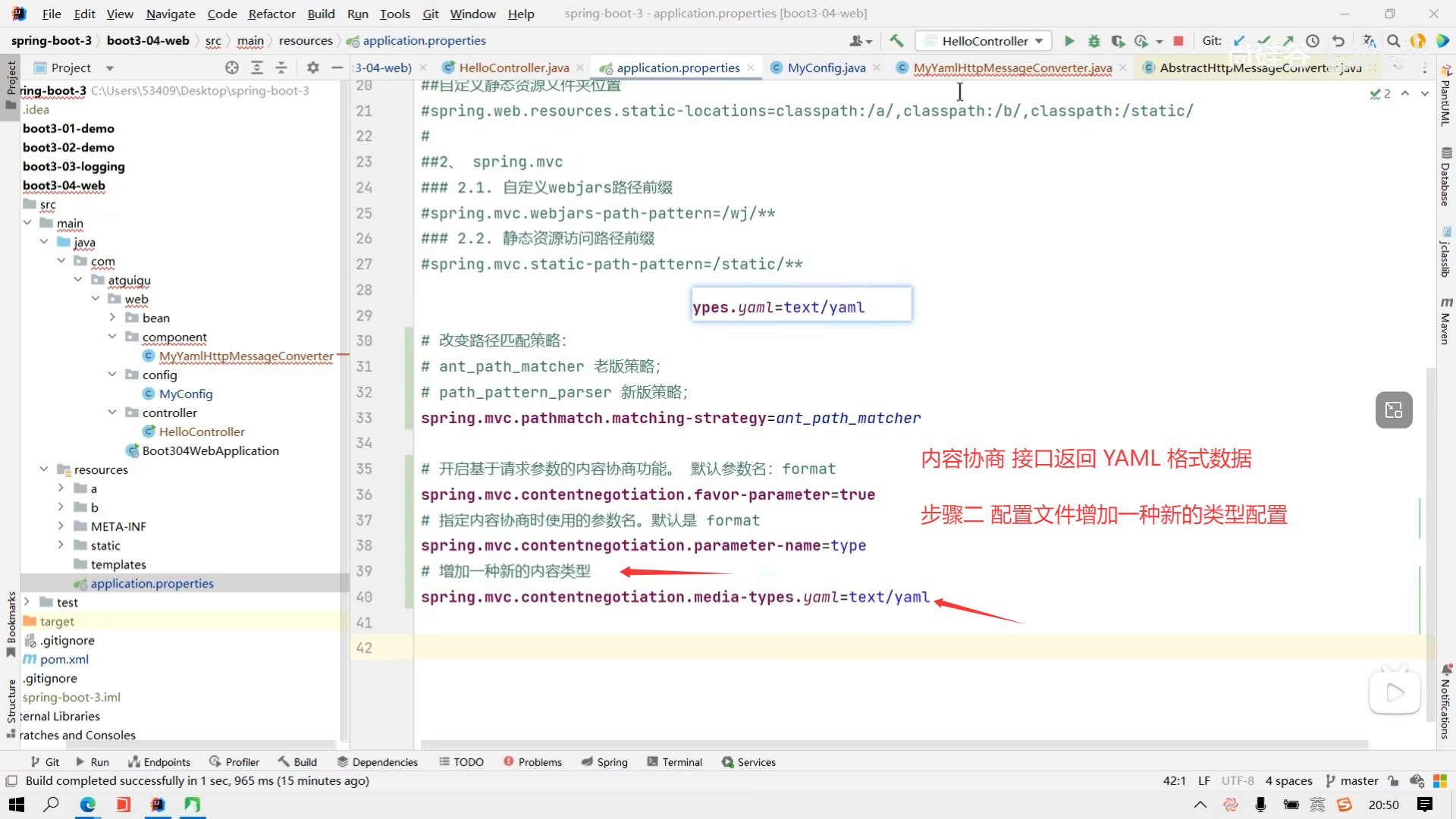
Task: Open the Terminal tool window
Action: click(674, 762)
